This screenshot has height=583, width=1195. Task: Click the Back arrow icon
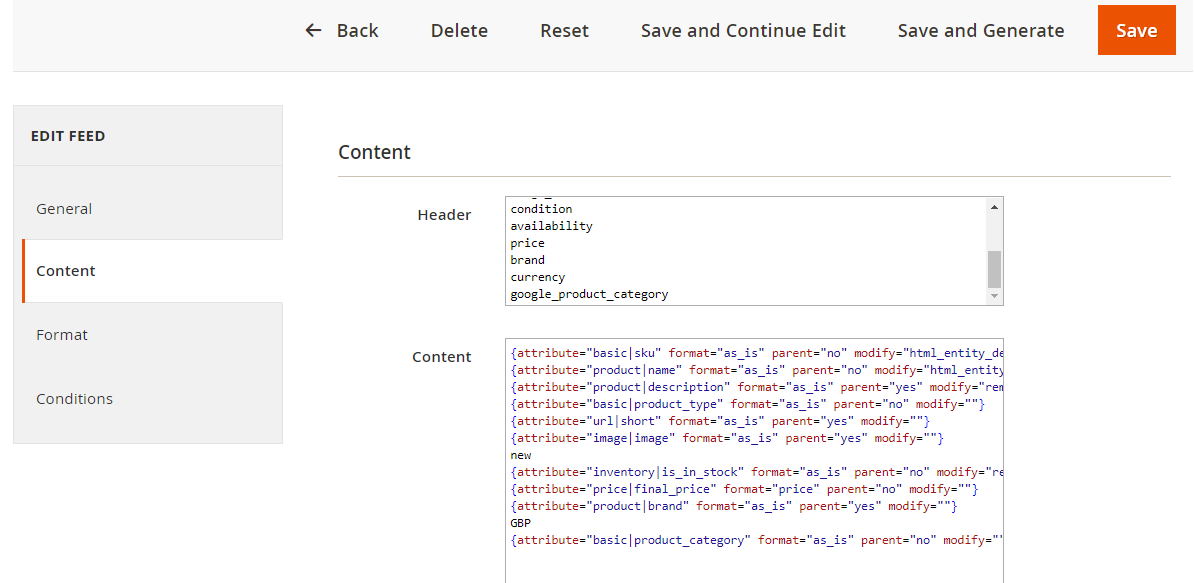(x=314, y=31)
